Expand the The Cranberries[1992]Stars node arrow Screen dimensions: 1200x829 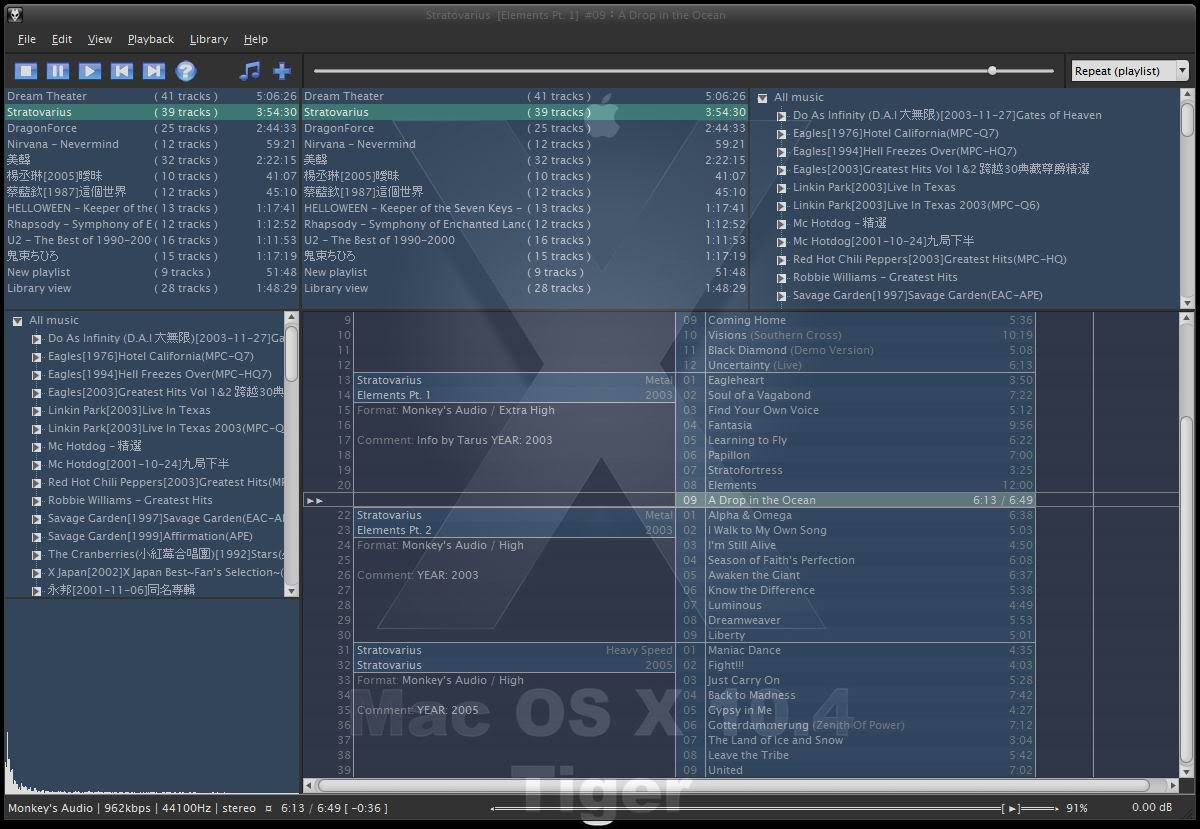point(37,555)
